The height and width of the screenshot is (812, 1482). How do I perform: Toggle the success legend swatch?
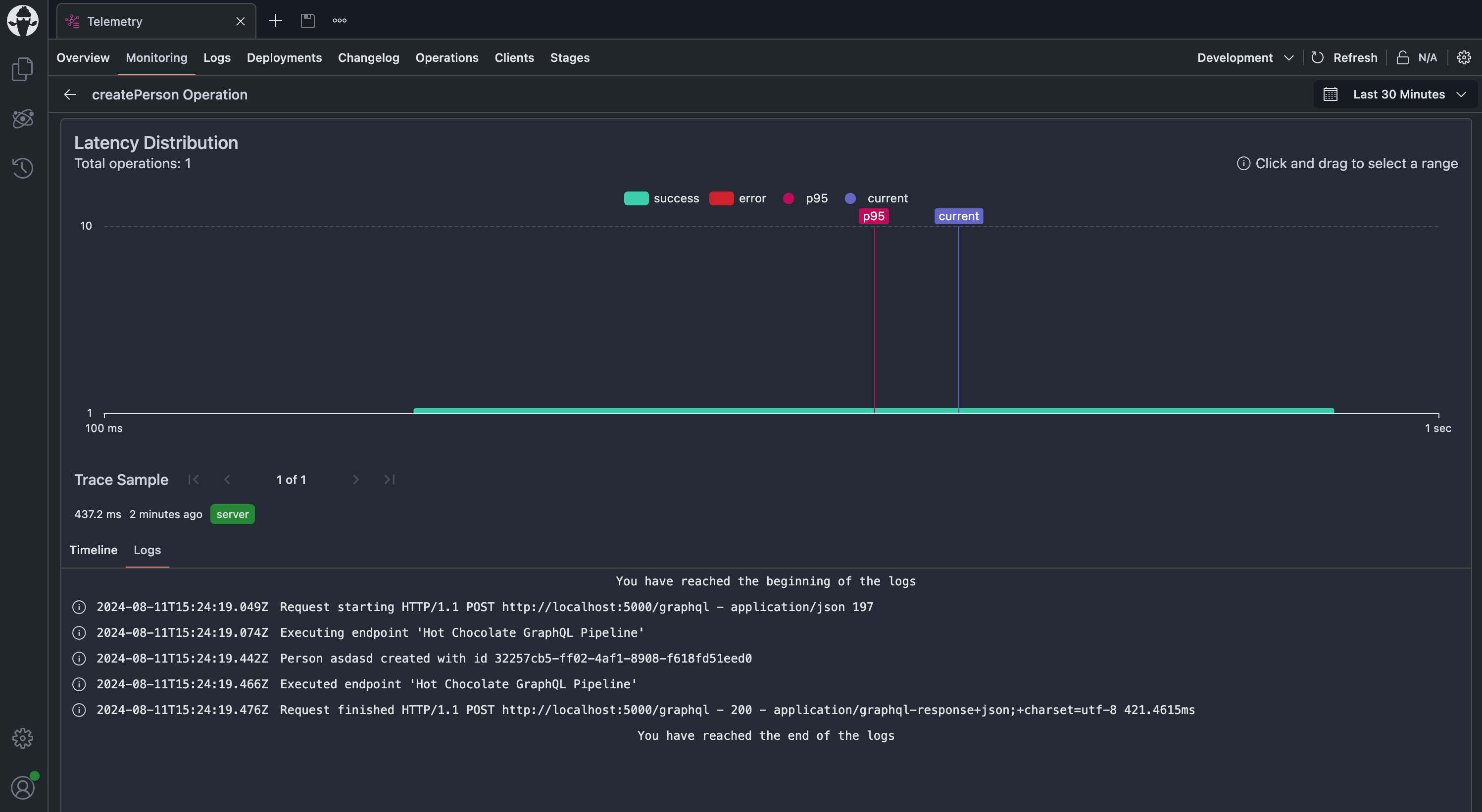[636, 198]
